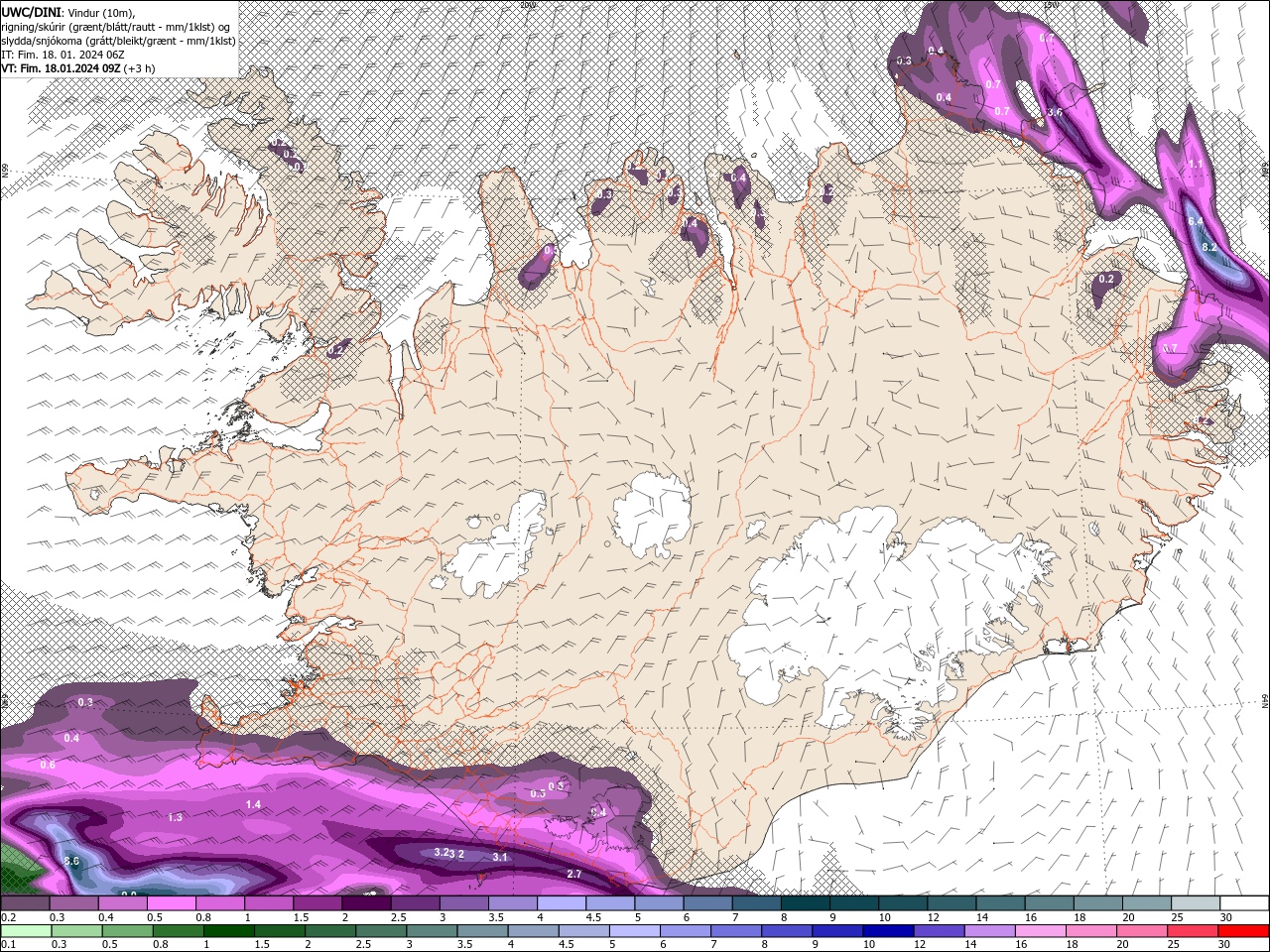Click the 1.4 precipitation value in the southwest
The height and width of the screenshot is (952, 1270).
[253, 804]
